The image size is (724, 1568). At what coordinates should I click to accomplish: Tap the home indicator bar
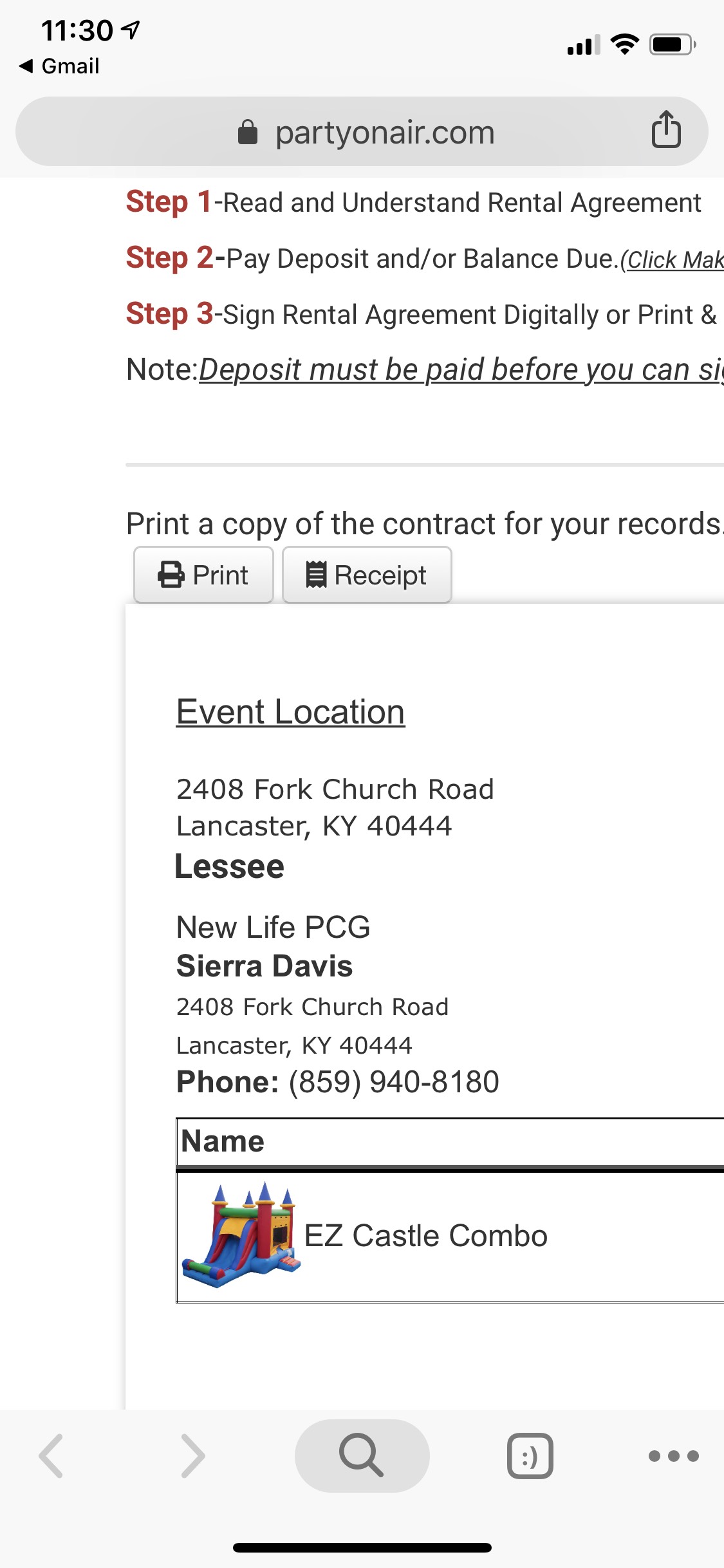(362, 1547)
